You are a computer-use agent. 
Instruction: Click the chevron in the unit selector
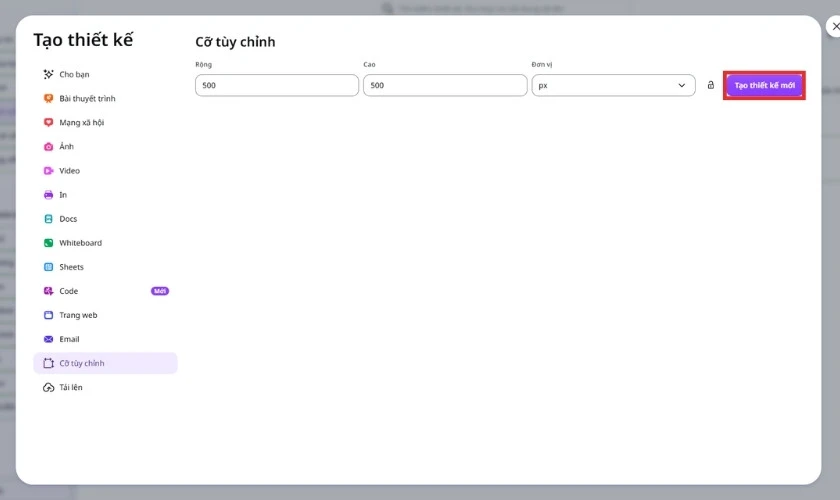[x=681, y=85]
